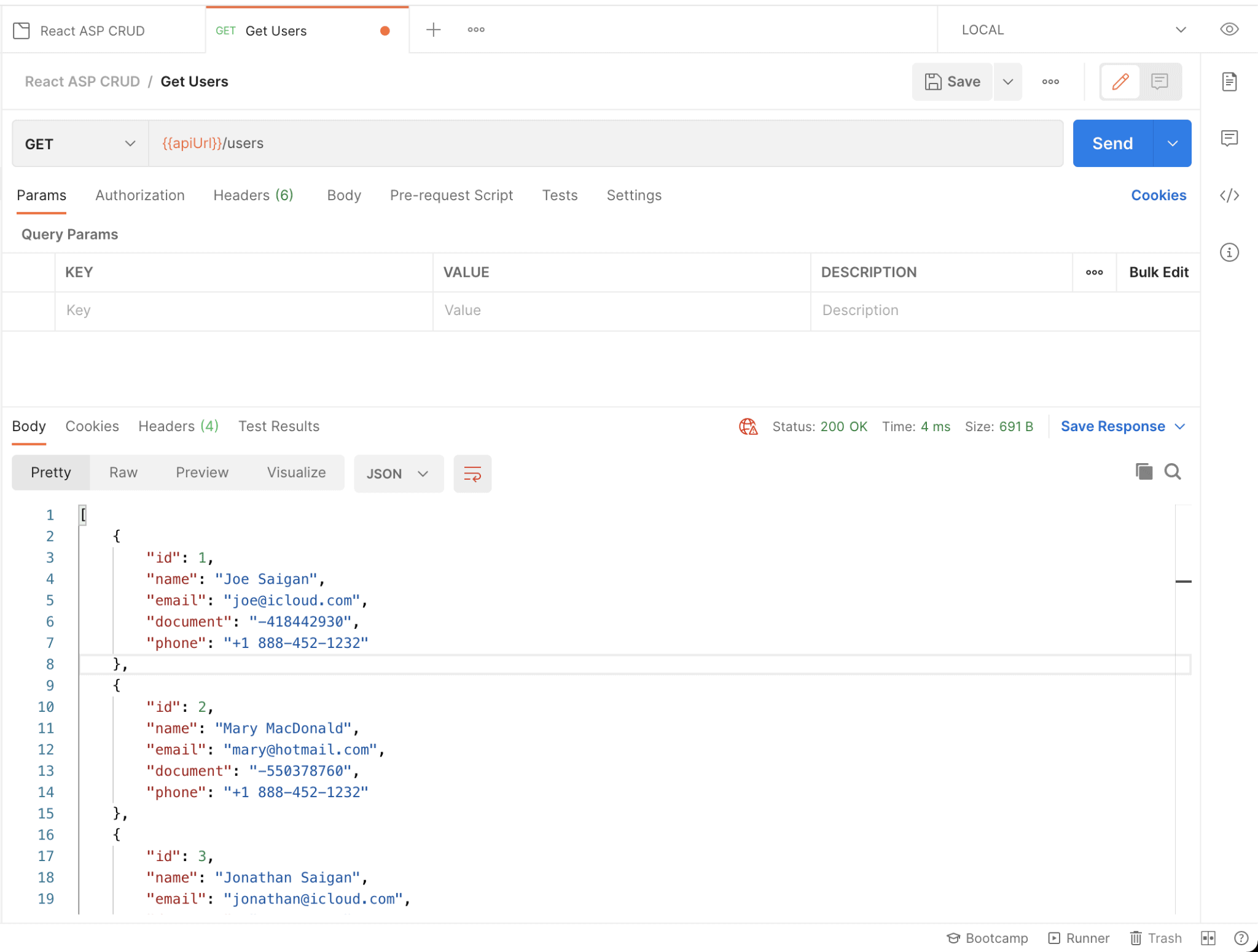Open a new tab with plus icon

coord(433,29)
